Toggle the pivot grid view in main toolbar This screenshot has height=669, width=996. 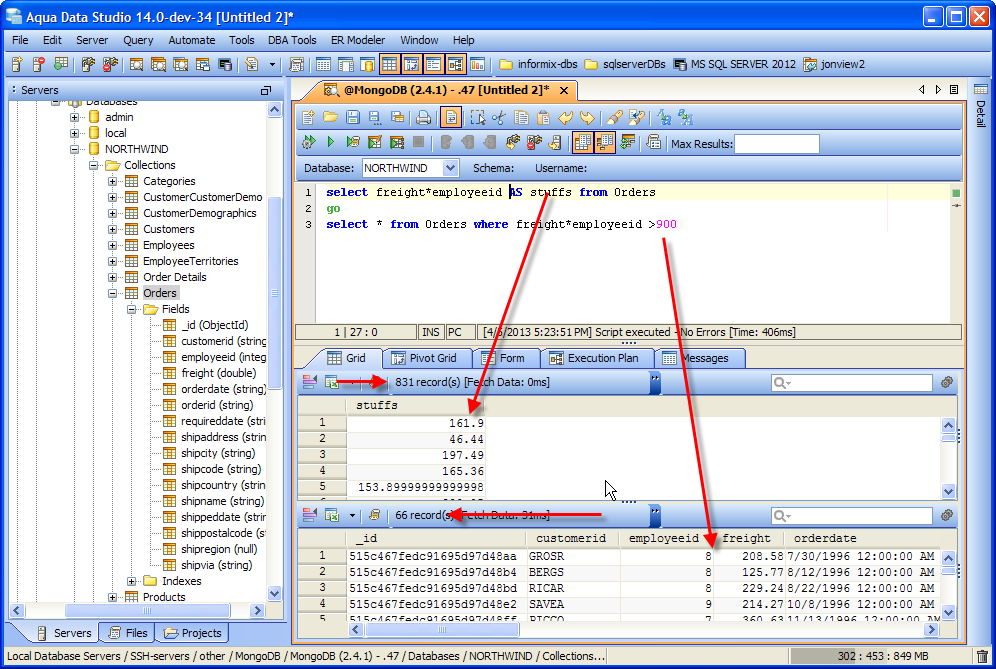tap(411, 64)
